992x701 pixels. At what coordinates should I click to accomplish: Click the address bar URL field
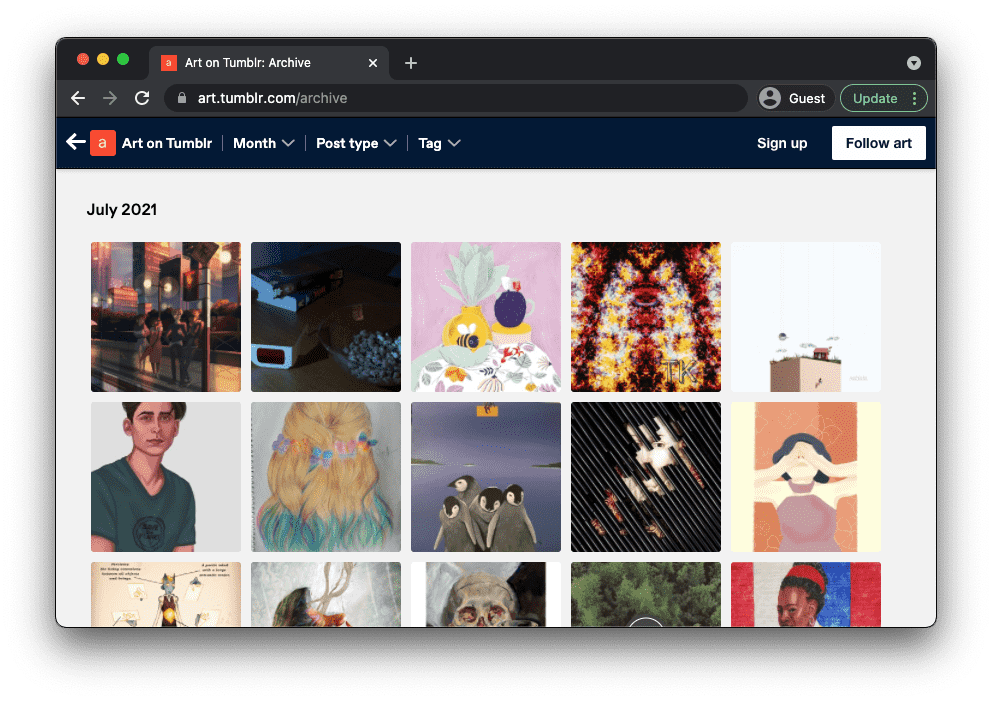460,98
